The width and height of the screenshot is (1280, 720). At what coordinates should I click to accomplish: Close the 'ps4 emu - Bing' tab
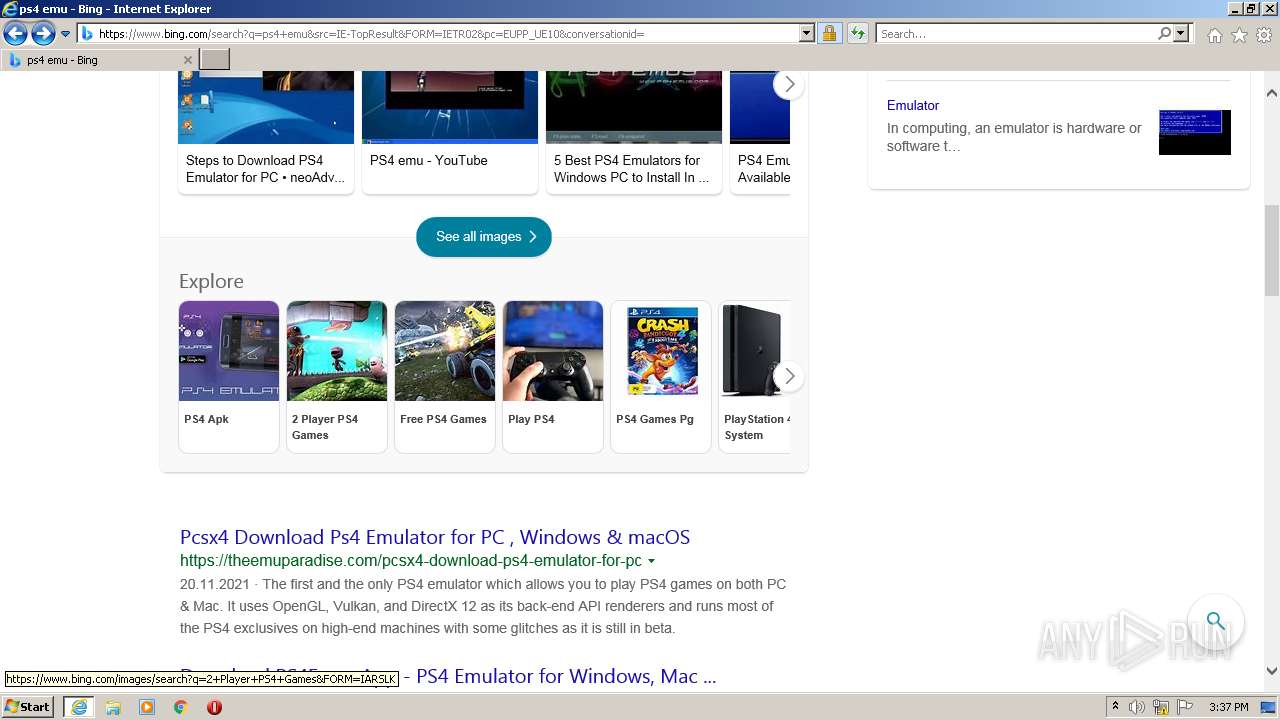(187, 60)
